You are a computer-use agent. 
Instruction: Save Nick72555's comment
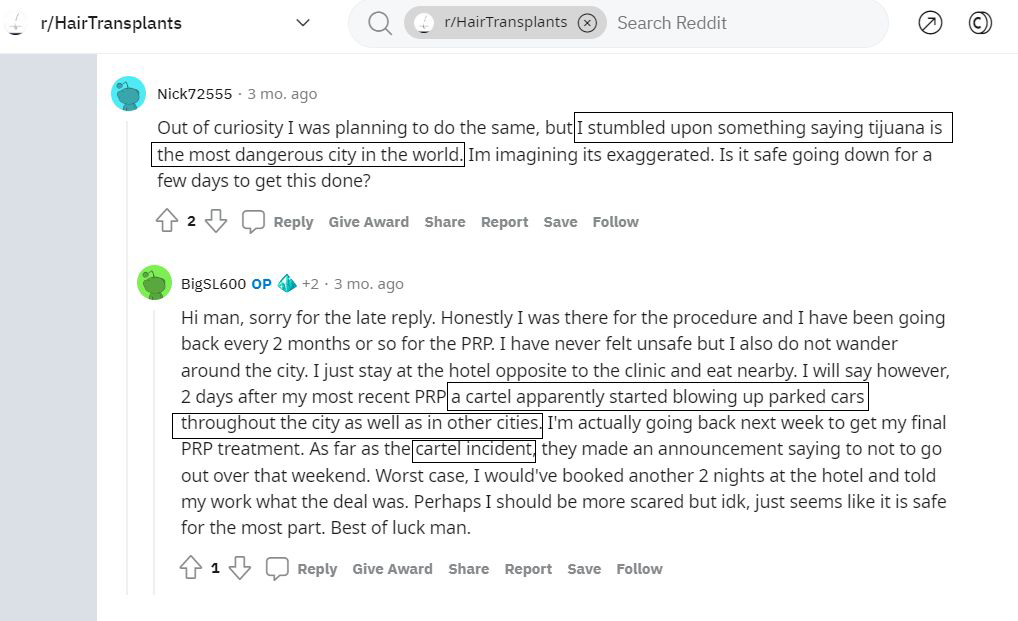pyautogui.click(x=560, y=222)
